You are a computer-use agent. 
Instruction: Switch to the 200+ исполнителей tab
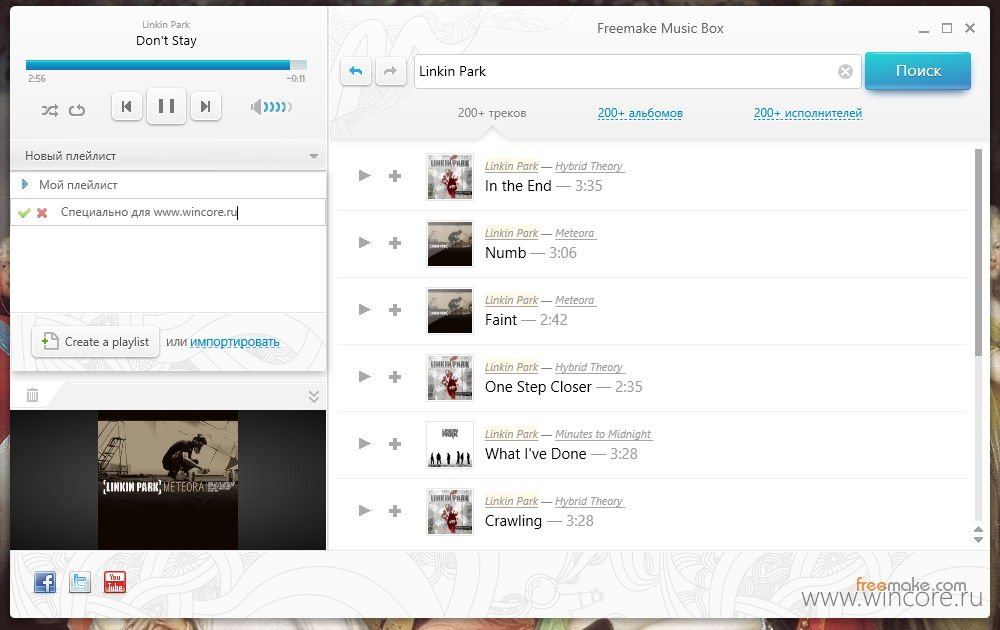coord(808,113)
